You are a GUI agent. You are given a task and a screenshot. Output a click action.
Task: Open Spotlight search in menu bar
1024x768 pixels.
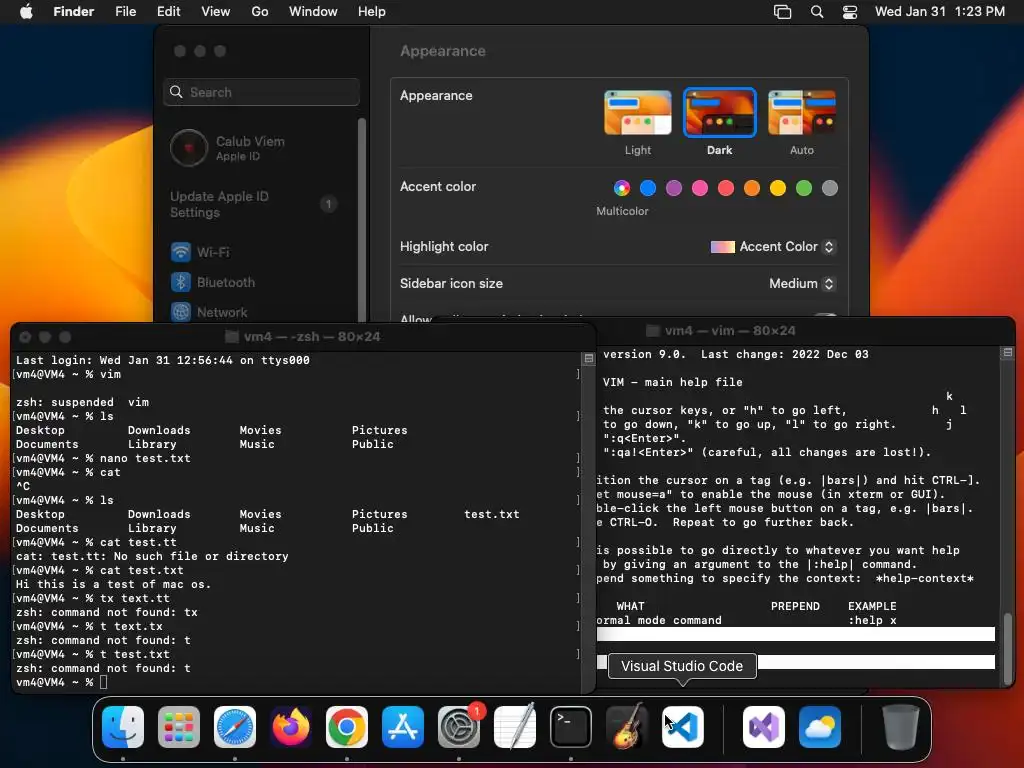817,11
